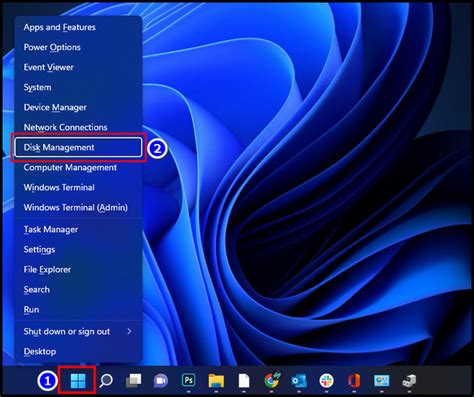This screenshot has width=474, height=397.
Task: Click the blank document icon on taskbar
Action: 244,380
